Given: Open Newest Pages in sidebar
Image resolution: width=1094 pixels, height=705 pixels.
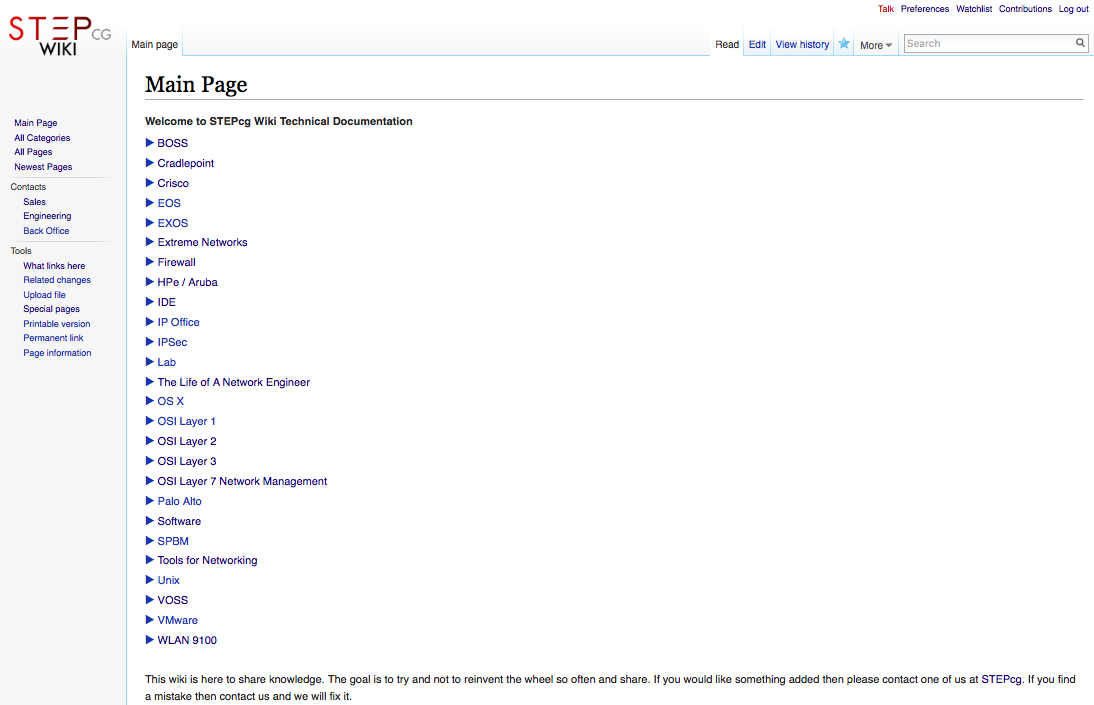Looking at the screenshot, I should coord(43,167).
